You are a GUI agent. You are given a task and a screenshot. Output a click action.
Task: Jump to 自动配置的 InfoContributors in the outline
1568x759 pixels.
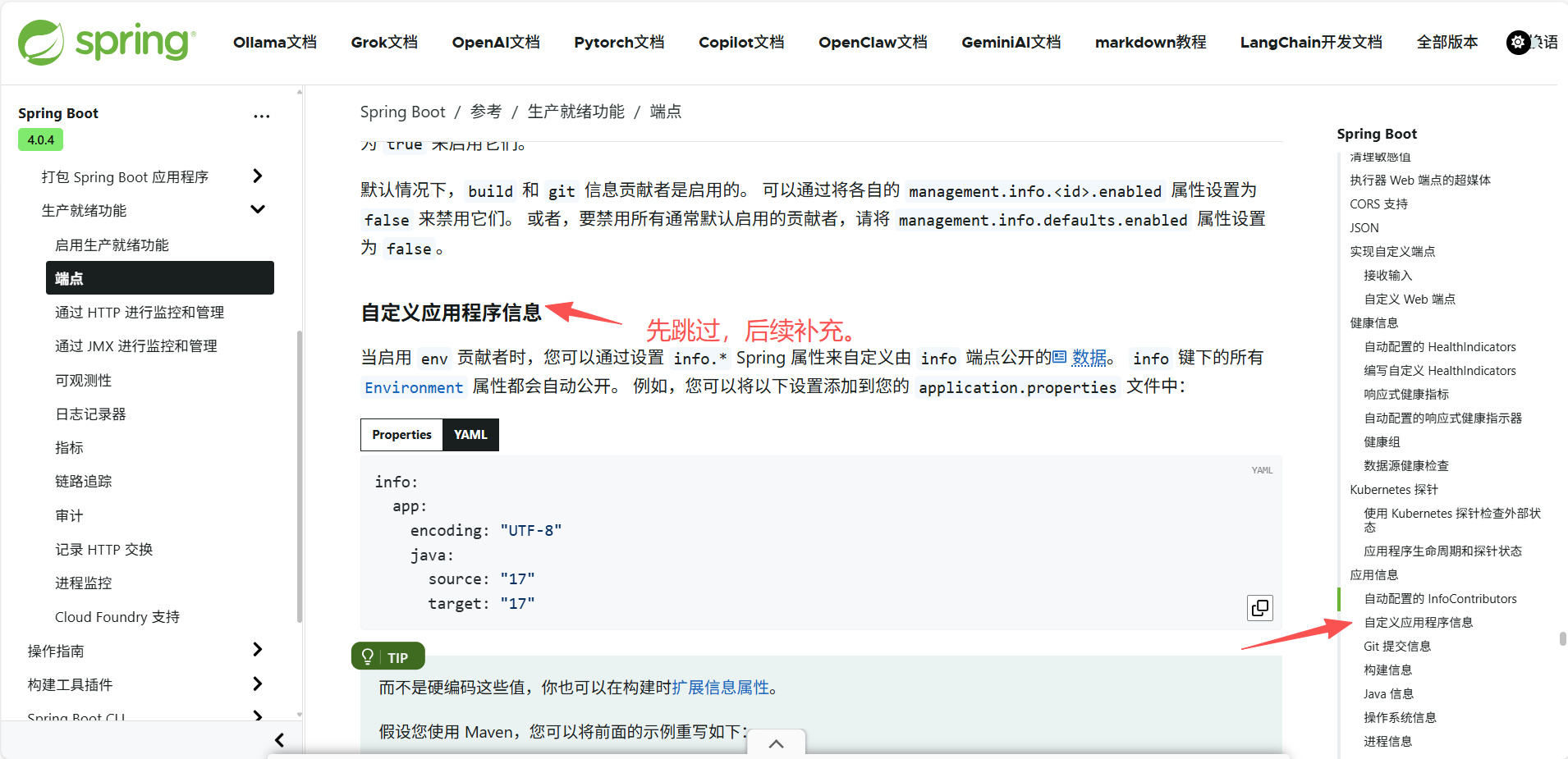coord(1440,598)
